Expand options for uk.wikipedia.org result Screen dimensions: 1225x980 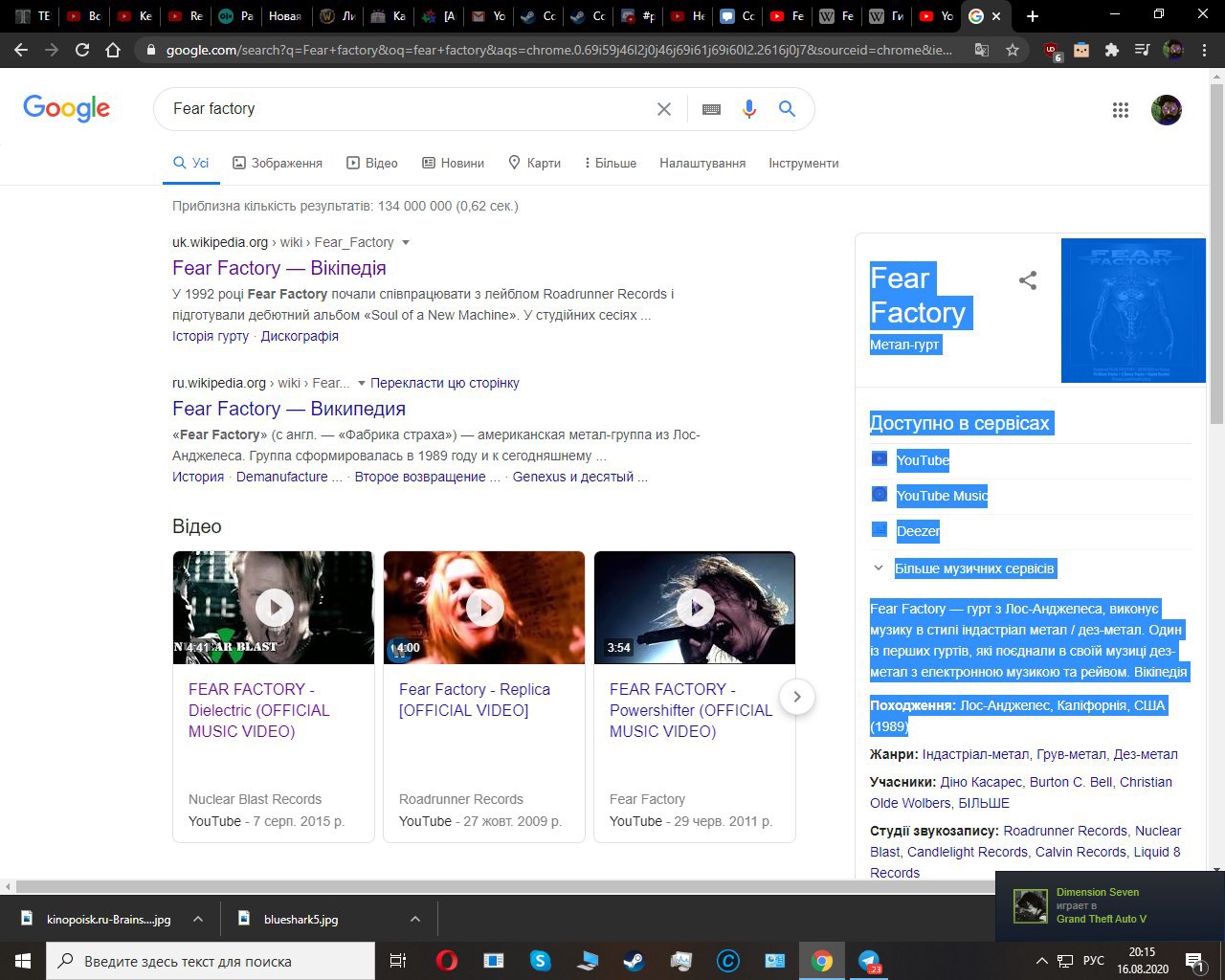coord(406,242)
